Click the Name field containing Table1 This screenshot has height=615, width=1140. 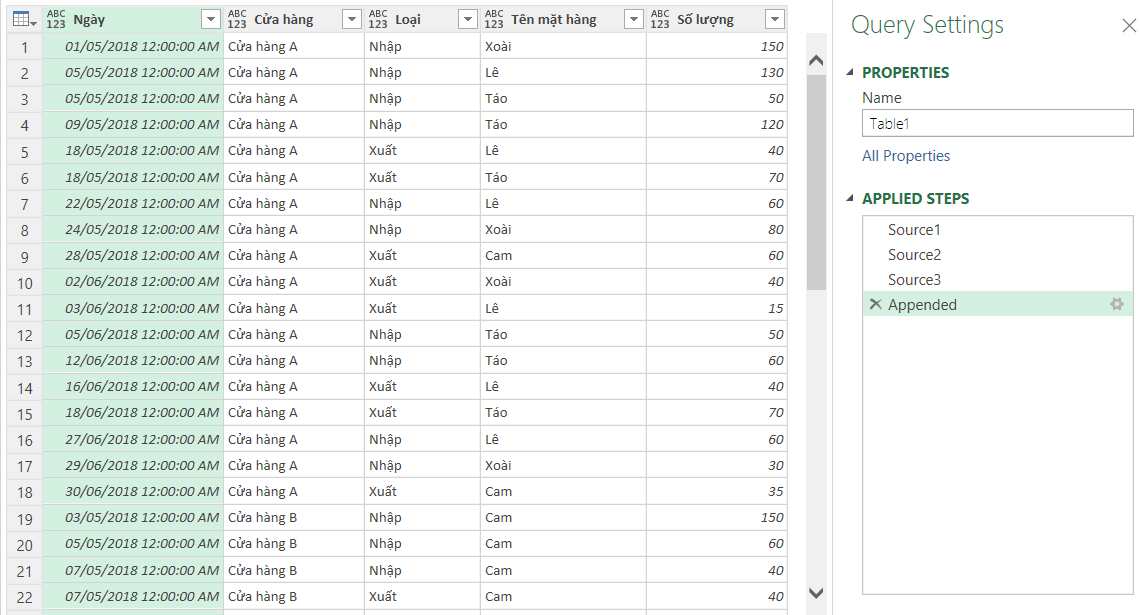tap(998, 123)
